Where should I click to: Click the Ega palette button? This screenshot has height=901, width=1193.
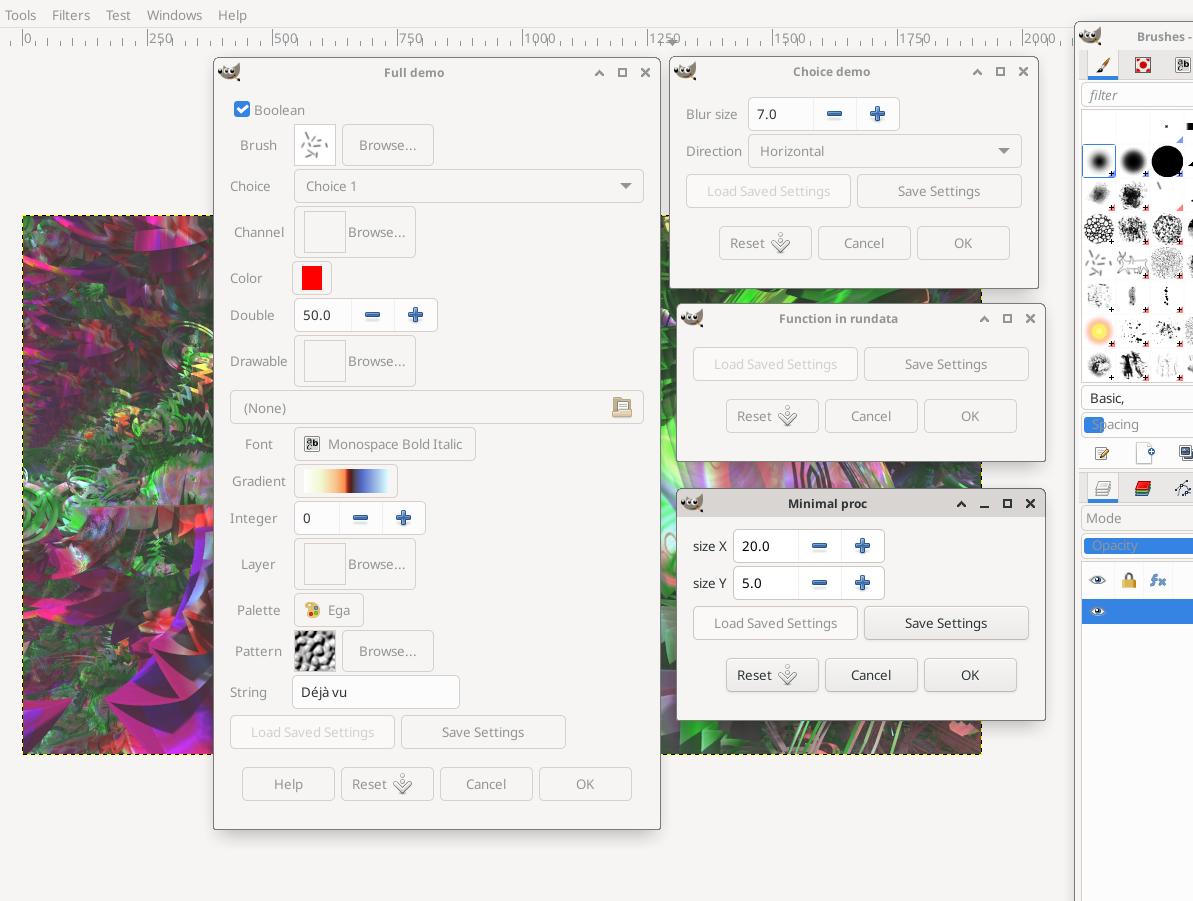coord(328,610)
